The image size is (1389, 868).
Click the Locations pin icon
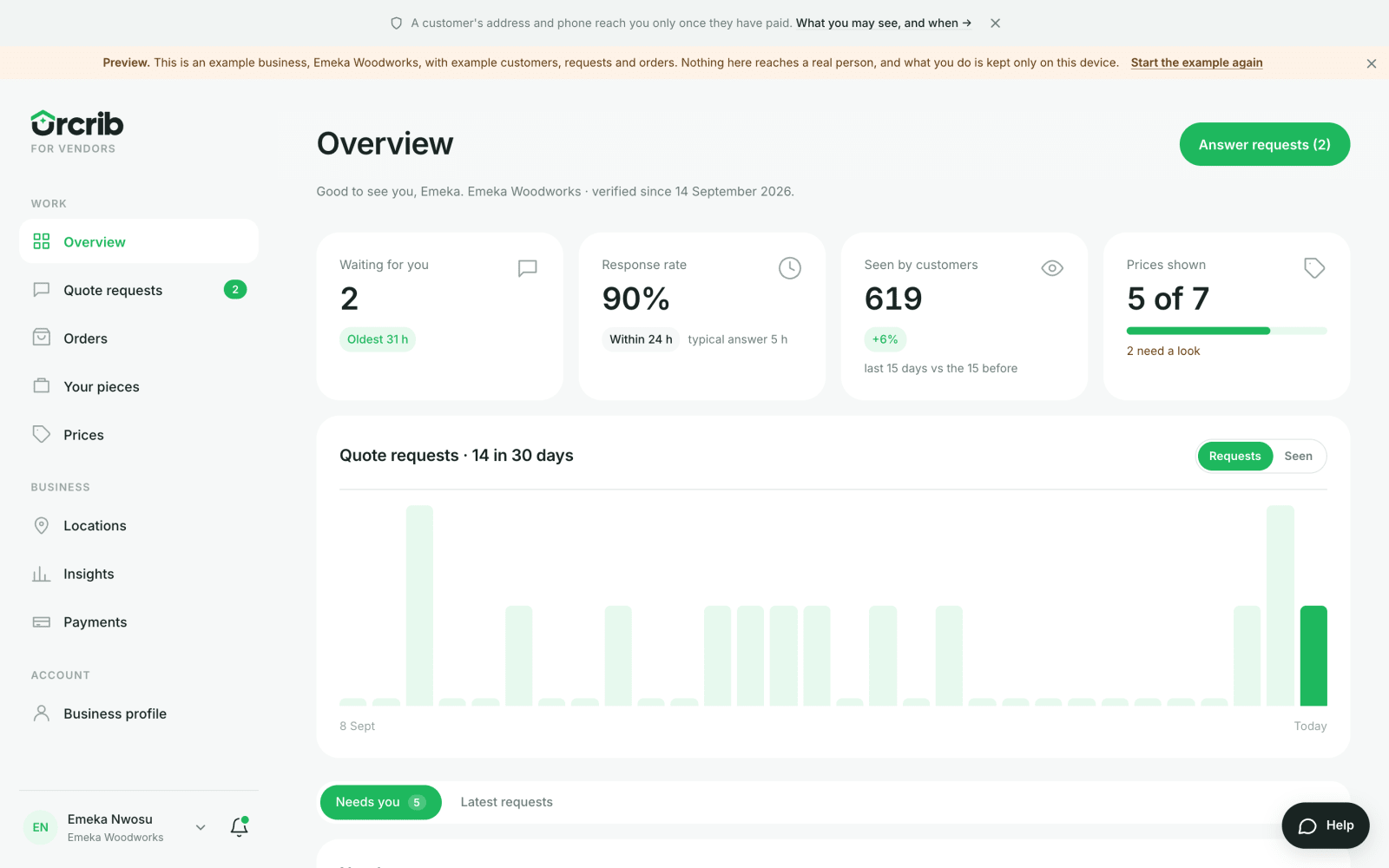coord(42,525)
